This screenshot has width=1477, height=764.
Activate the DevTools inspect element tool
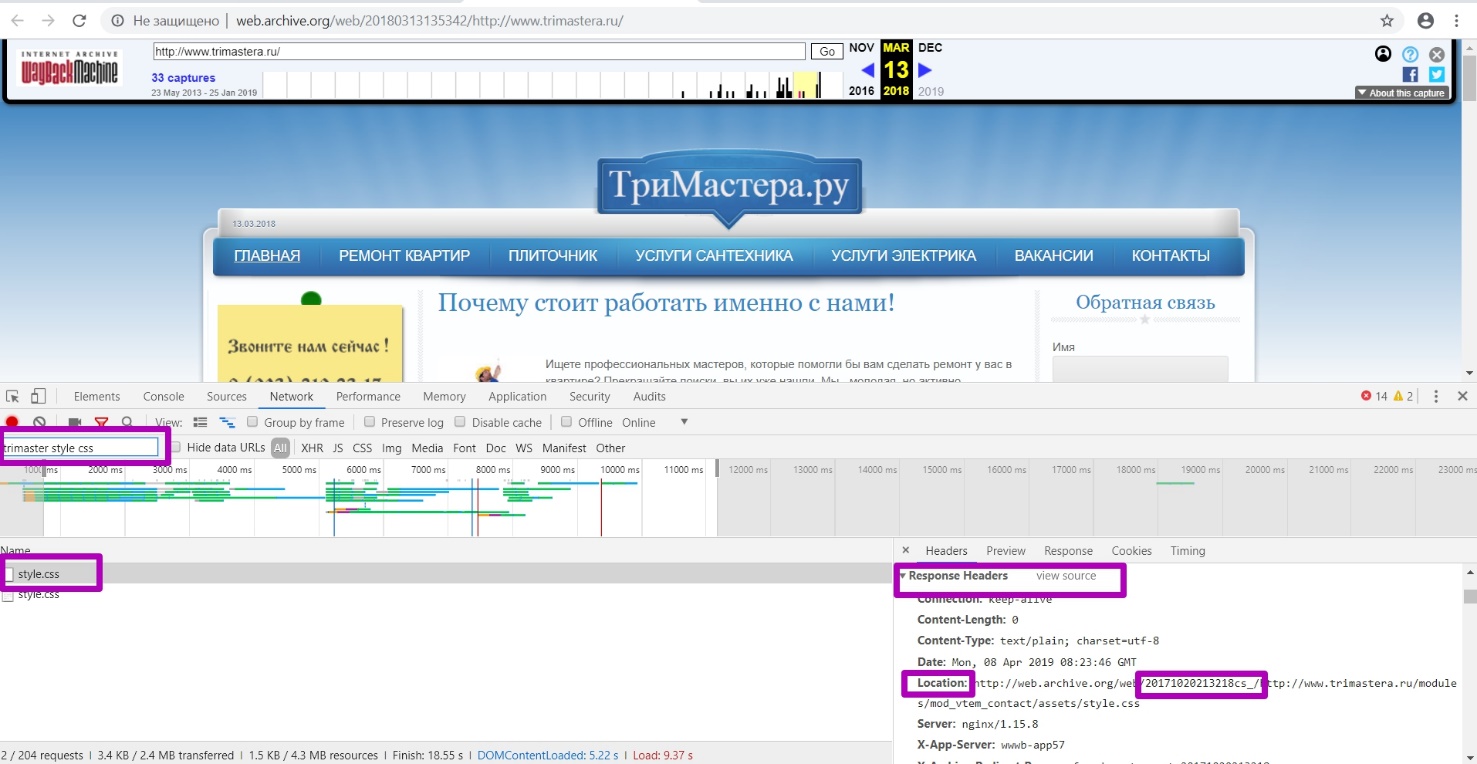pyautogui.click(x=13, y=396)
